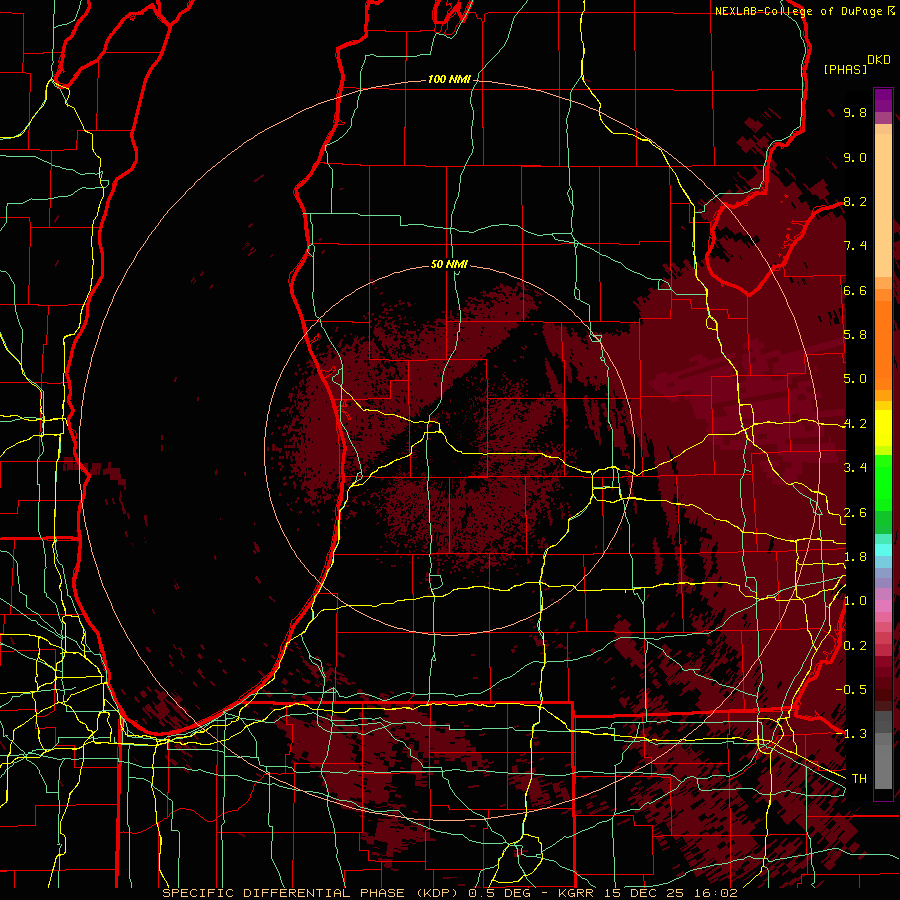Select the 2.6 scale value

855,513
